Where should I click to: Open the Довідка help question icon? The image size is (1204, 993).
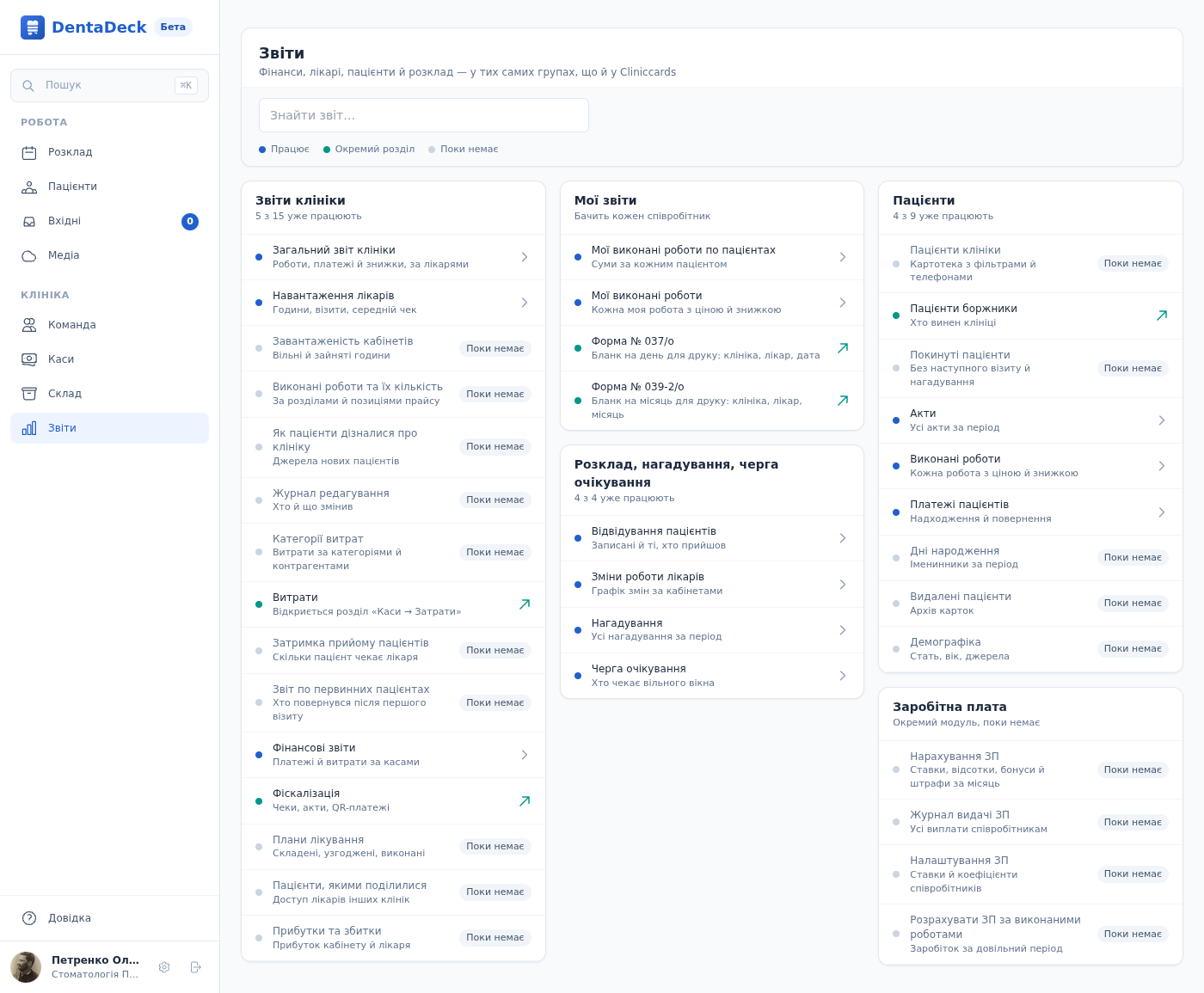[x=29, y=918]
